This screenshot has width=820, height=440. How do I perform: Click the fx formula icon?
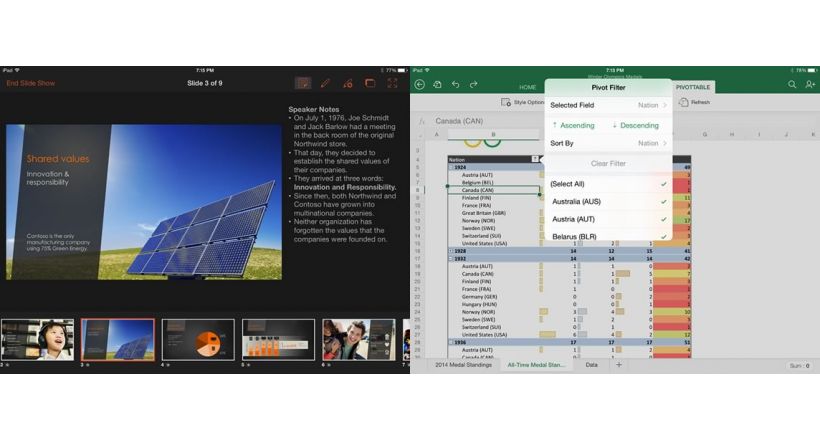click(x=422, y=121)
